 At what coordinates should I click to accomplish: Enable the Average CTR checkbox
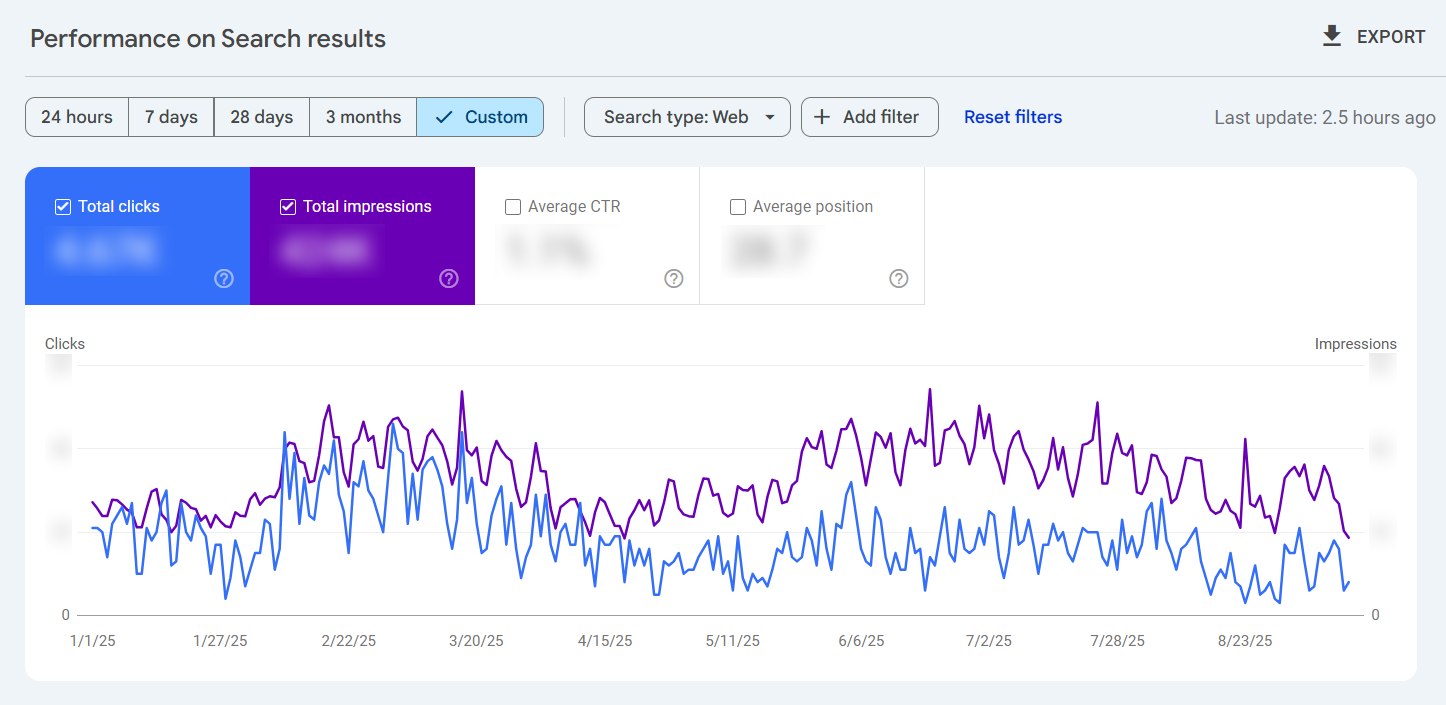click(513, 206)
